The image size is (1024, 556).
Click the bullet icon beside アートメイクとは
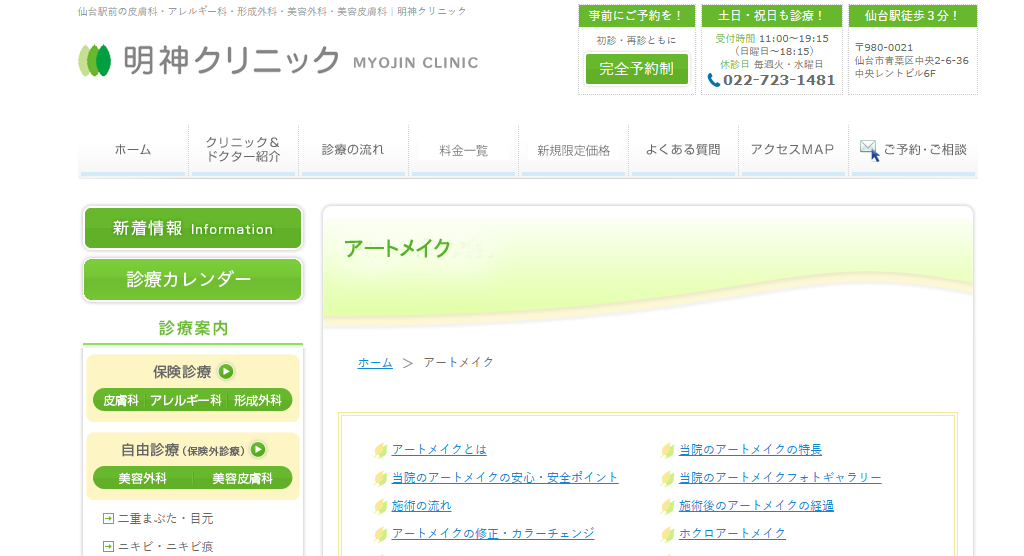pyautogui.click(x=380, y=450)
